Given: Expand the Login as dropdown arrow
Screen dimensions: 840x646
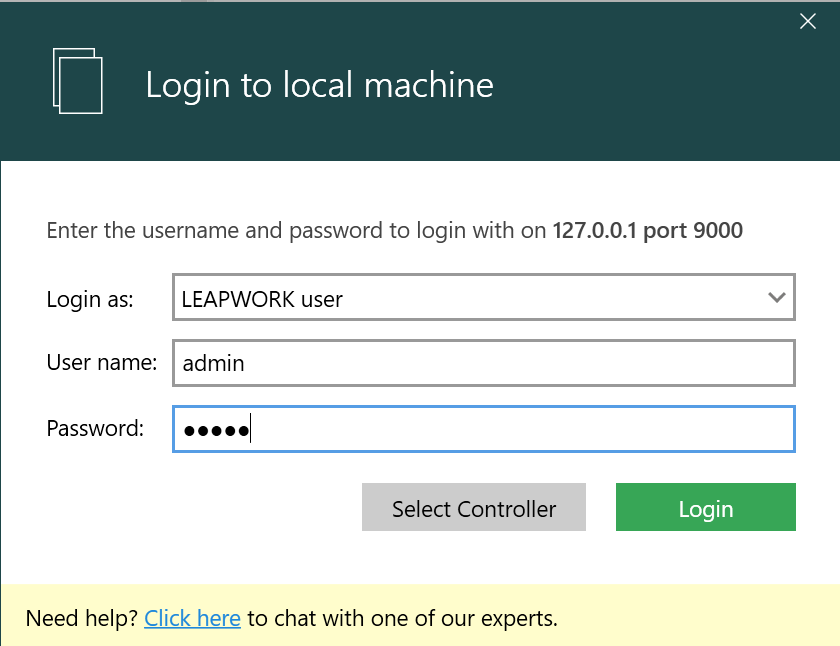Looking at the screenshot, I should coord(776,298).
